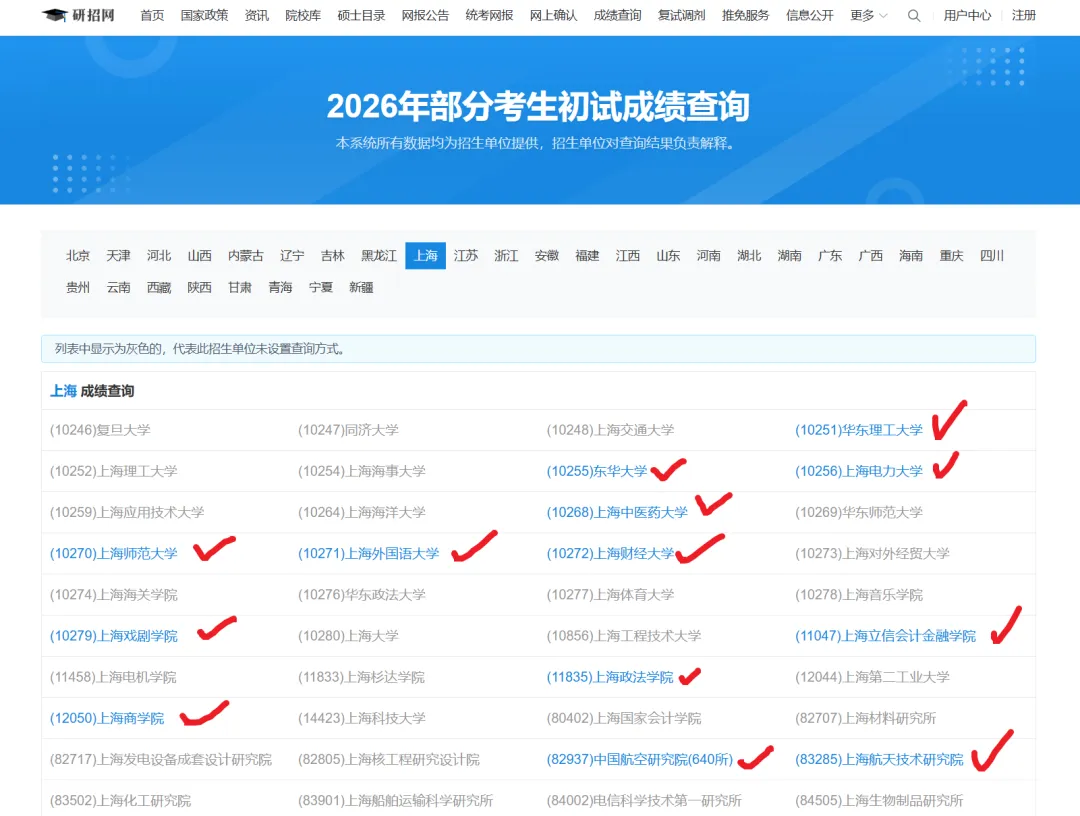Open (11835)上海政法学院 score query link
Image resolution: width=1080 pixels, height=816 pixels.
[x=610, y=677]
